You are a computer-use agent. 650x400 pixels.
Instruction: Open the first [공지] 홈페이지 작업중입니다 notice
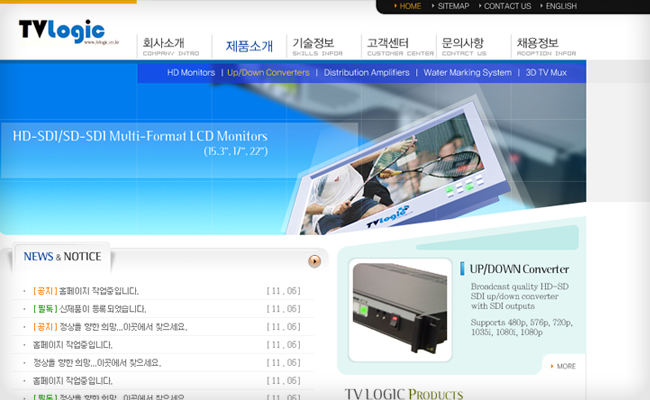pos(85,291)
